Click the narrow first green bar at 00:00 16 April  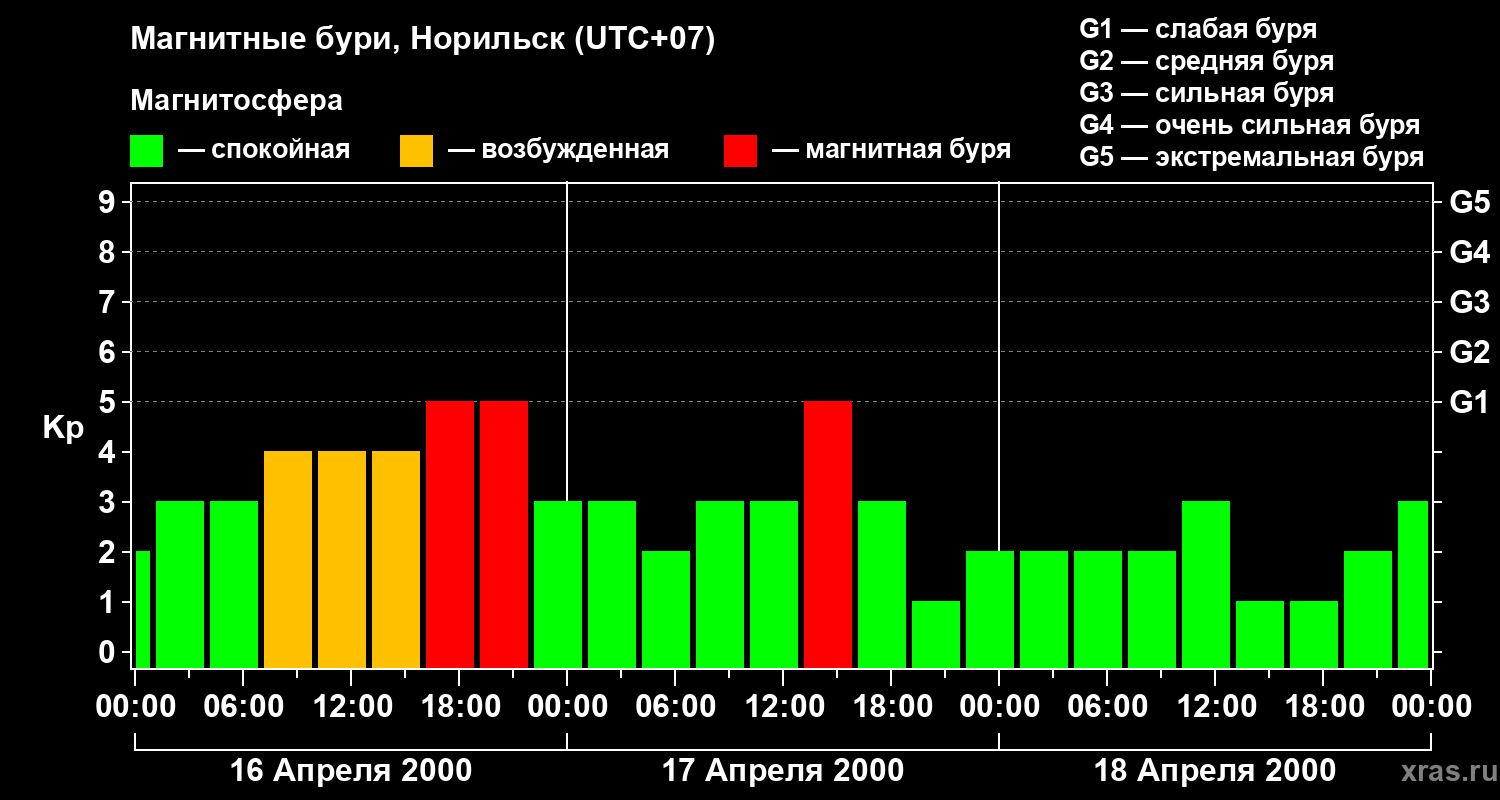[x=142, y=609]
